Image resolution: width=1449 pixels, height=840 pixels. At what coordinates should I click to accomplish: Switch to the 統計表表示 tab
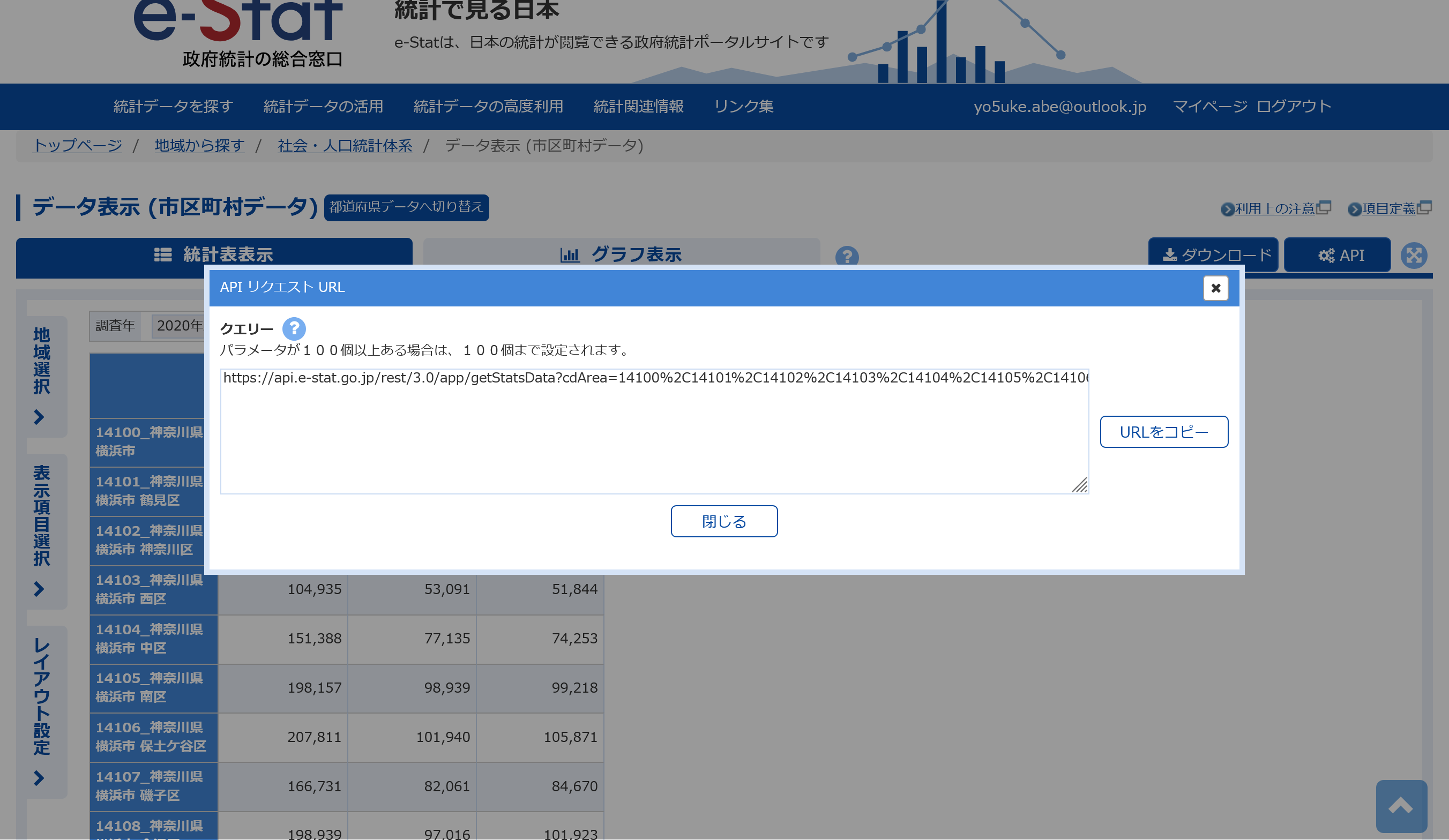pos(214,253)
